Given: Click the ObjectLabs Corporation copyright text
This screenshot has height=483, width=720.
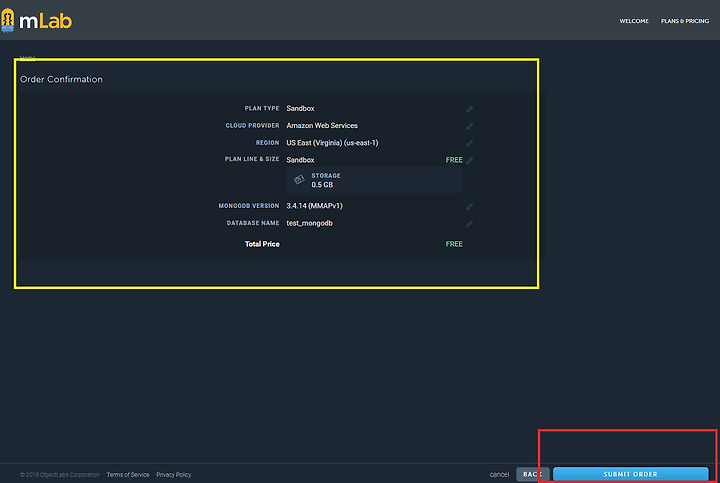Looking at the screenshot, I should pyautogui.click(x=60, y=475).
